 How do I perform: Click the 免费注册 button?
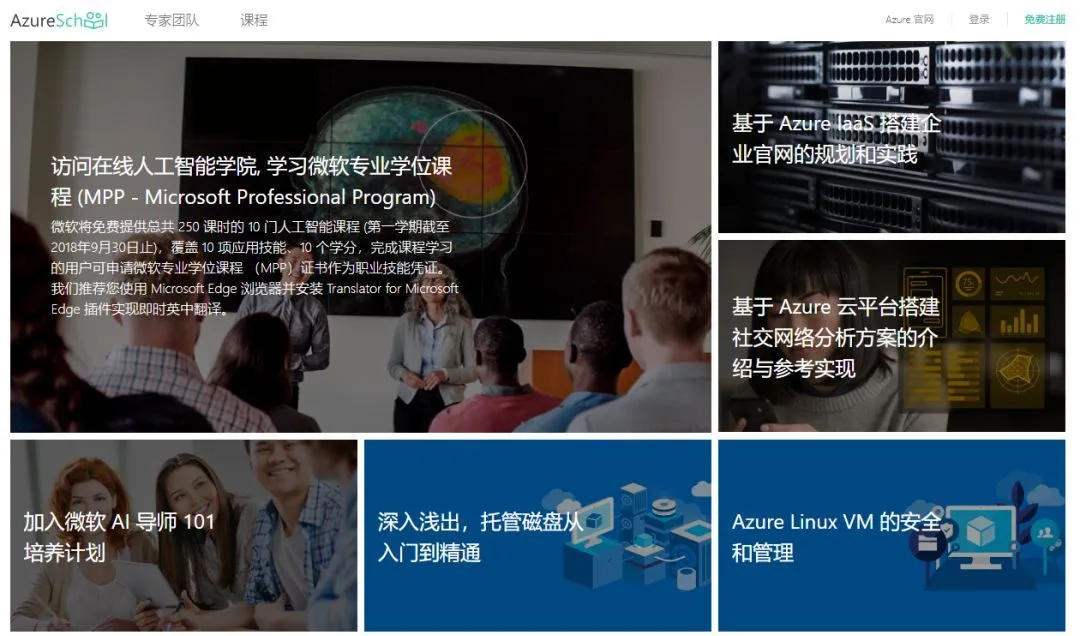[1044, 19]
